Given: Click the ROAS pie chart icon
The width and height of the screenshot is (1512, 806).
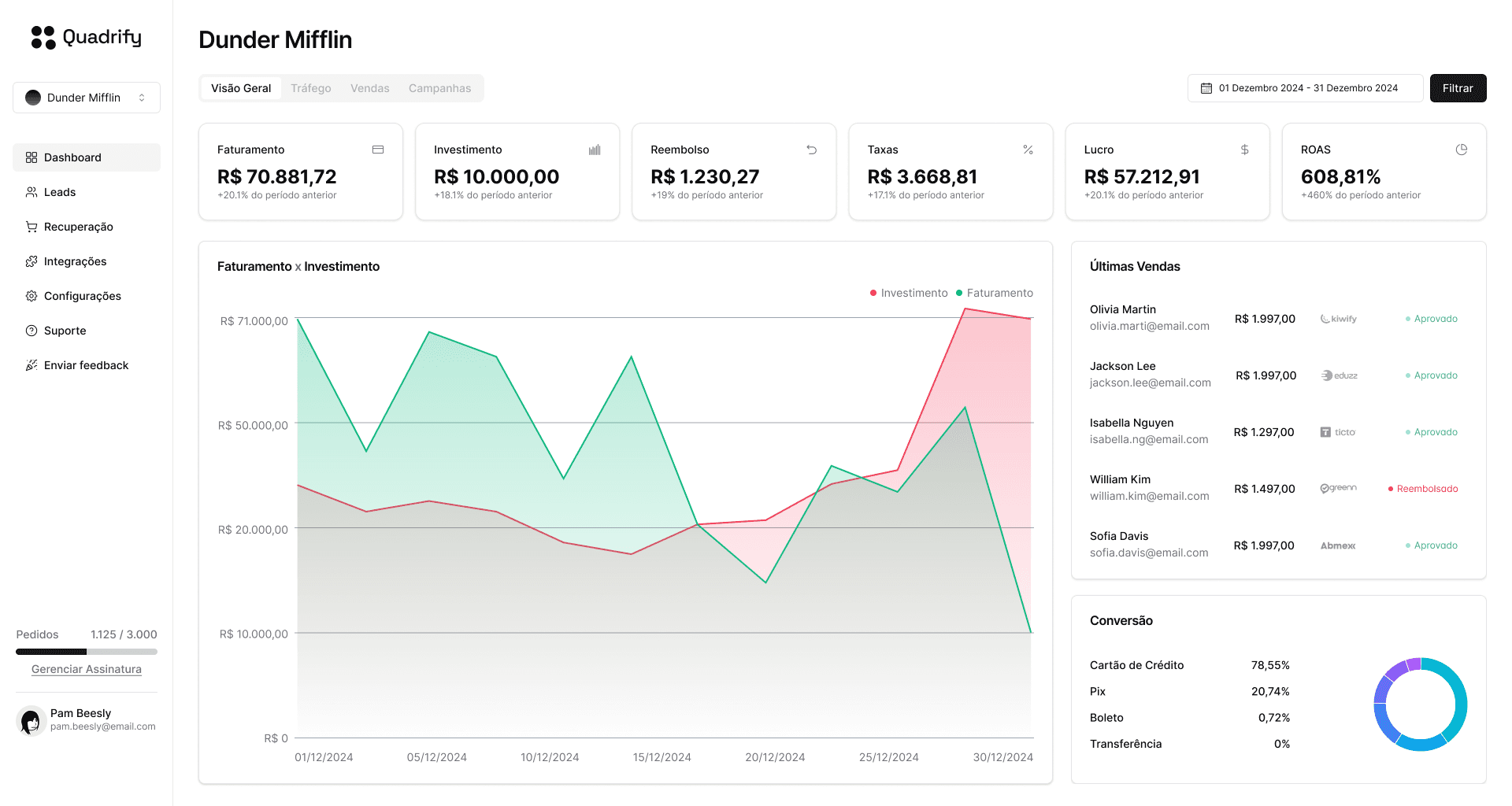Looking at the screenshot, I should pos(1461,150).
